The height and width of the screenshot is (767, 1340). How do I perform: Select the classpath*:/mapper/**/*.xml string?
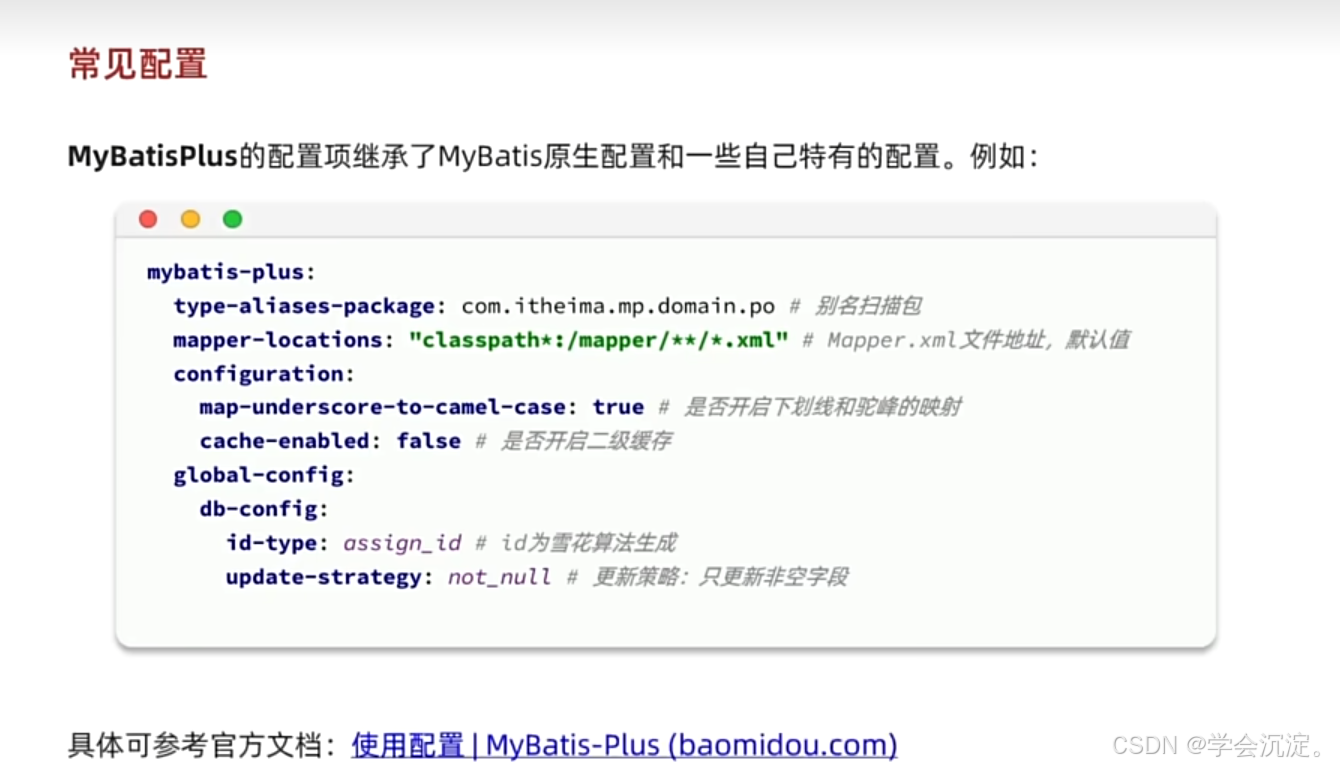pos(598,340)
